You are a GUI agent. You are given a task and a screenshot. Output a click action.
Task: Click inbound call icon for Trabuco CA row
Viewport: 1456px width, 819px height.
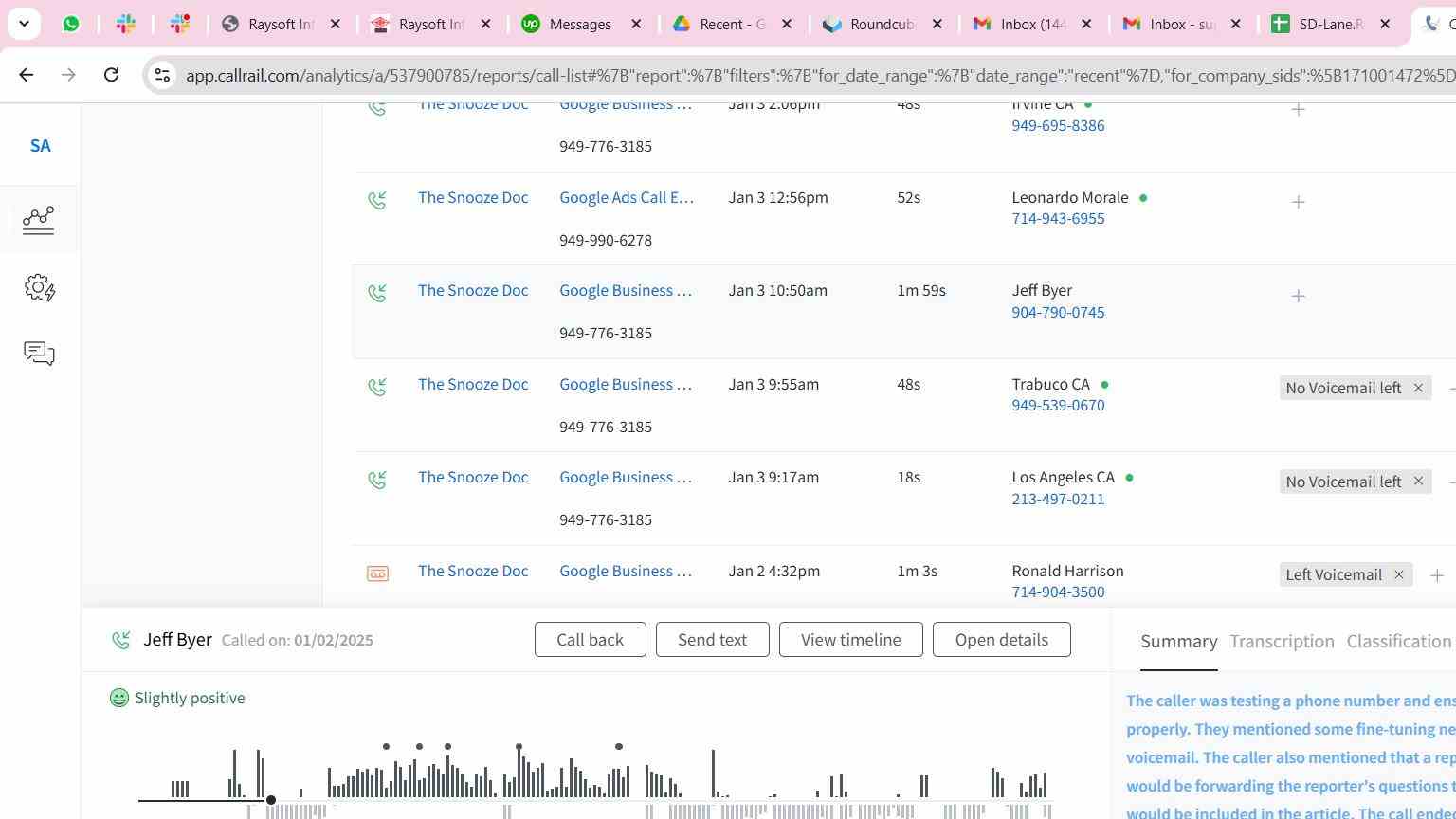pyautogui.click(x=377, y=387)
